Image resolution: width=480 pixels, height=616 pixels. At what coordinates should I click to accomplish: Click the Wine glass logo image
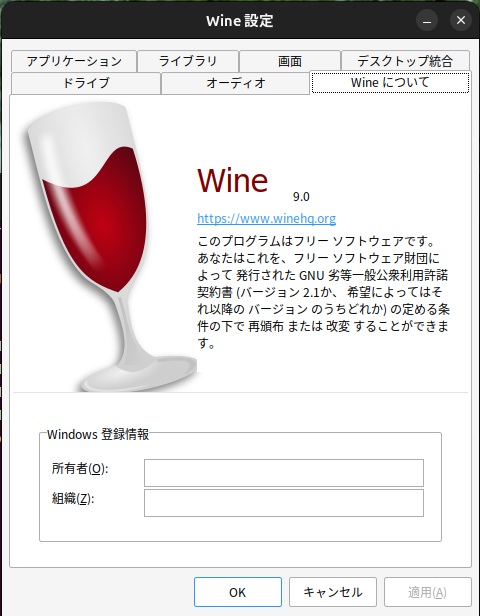tap(108, 247)
